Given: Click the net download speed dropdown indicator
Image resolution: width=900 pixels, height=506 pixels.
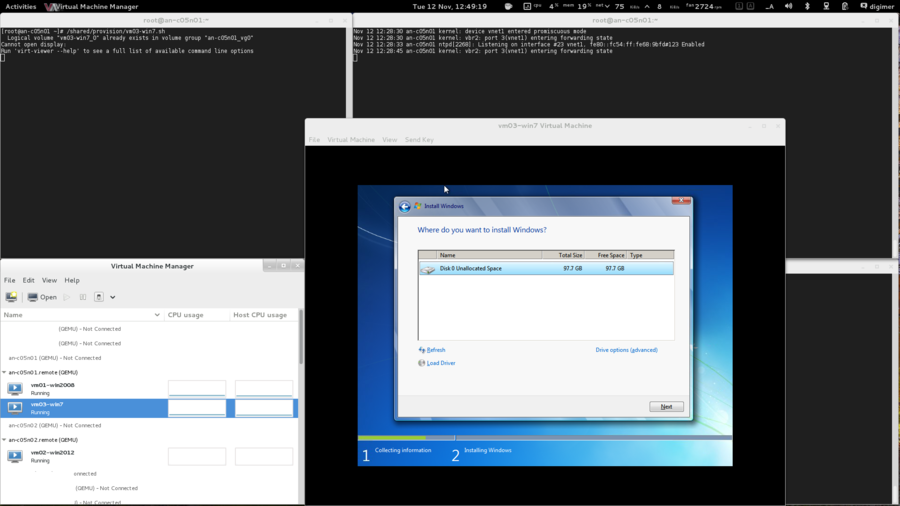Looking at the screenshot, I should pyautogui.click(x=607, y=6).
